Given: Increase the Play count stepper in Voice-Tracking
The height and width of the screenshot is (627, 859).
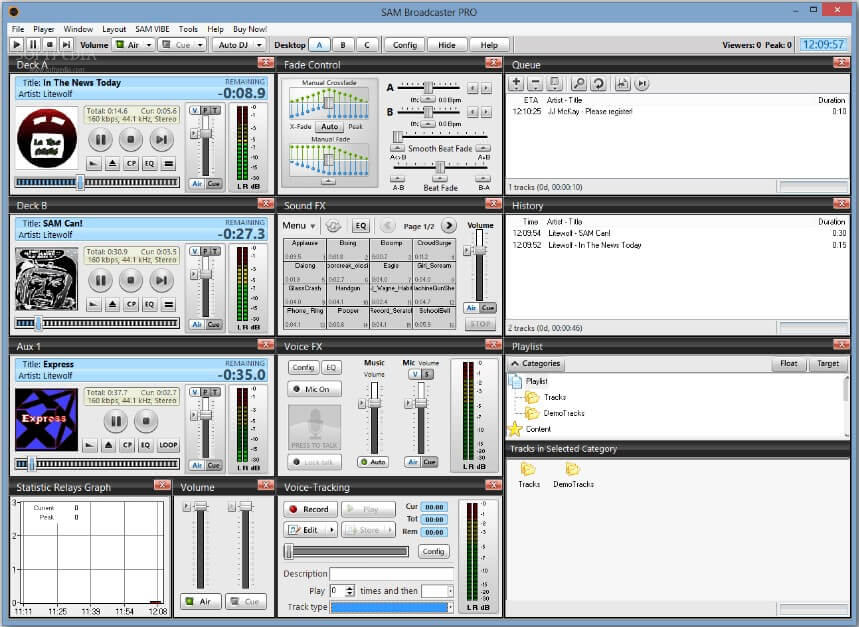Looking at the screenshot, I should 350,588.
